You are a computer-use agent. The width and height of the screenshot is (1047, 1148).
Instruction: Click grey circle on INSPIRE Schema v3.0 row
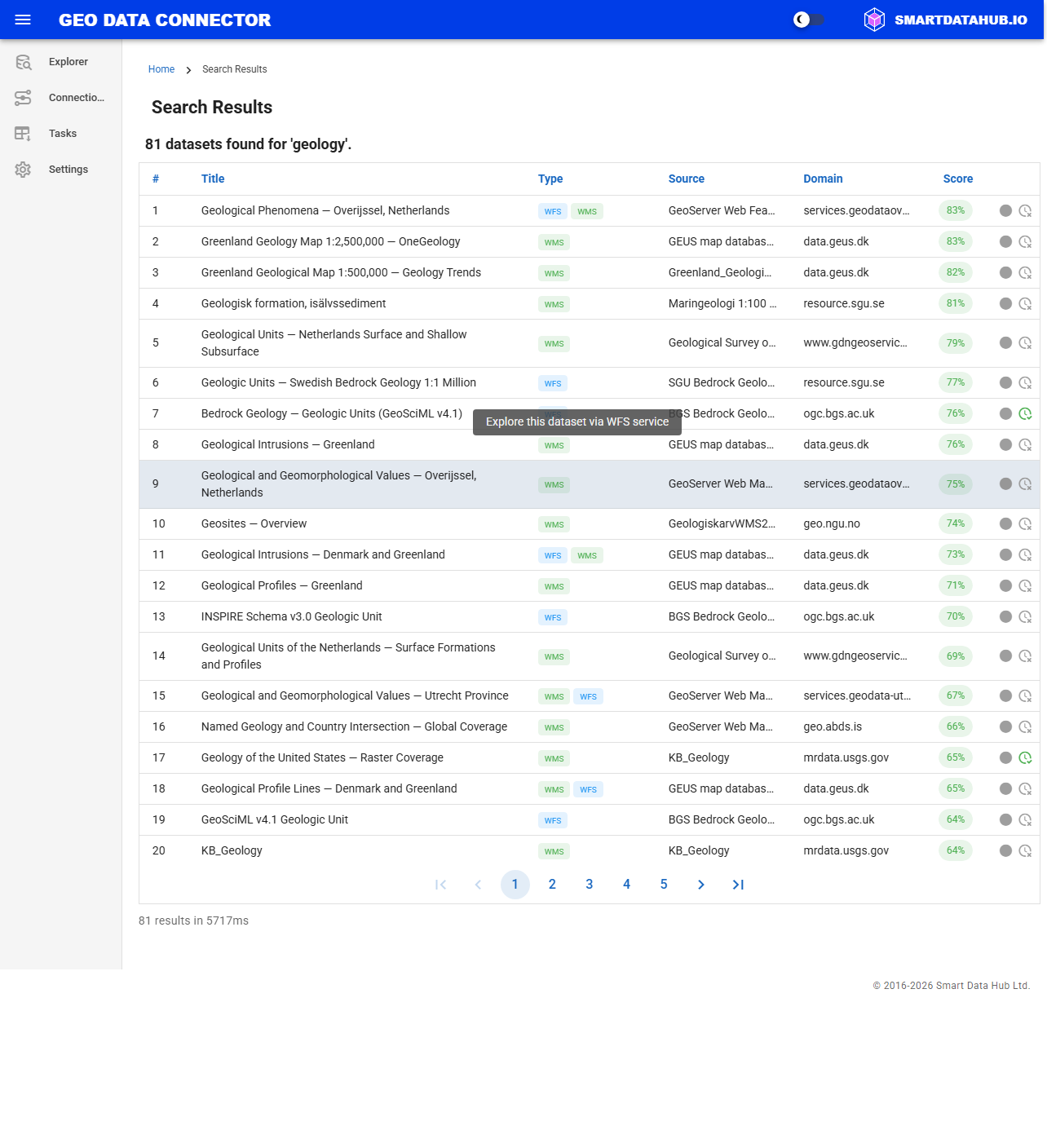1005,616
